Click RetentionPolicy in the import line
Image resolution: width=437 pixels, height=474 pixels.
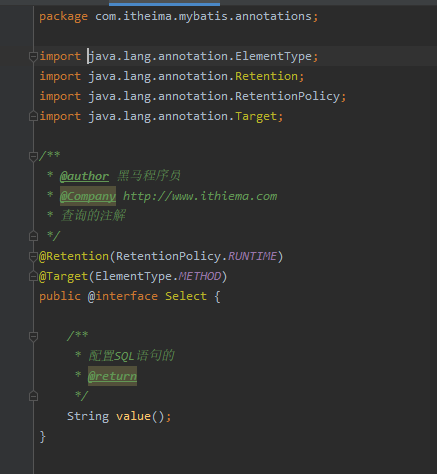pos(288,96)
